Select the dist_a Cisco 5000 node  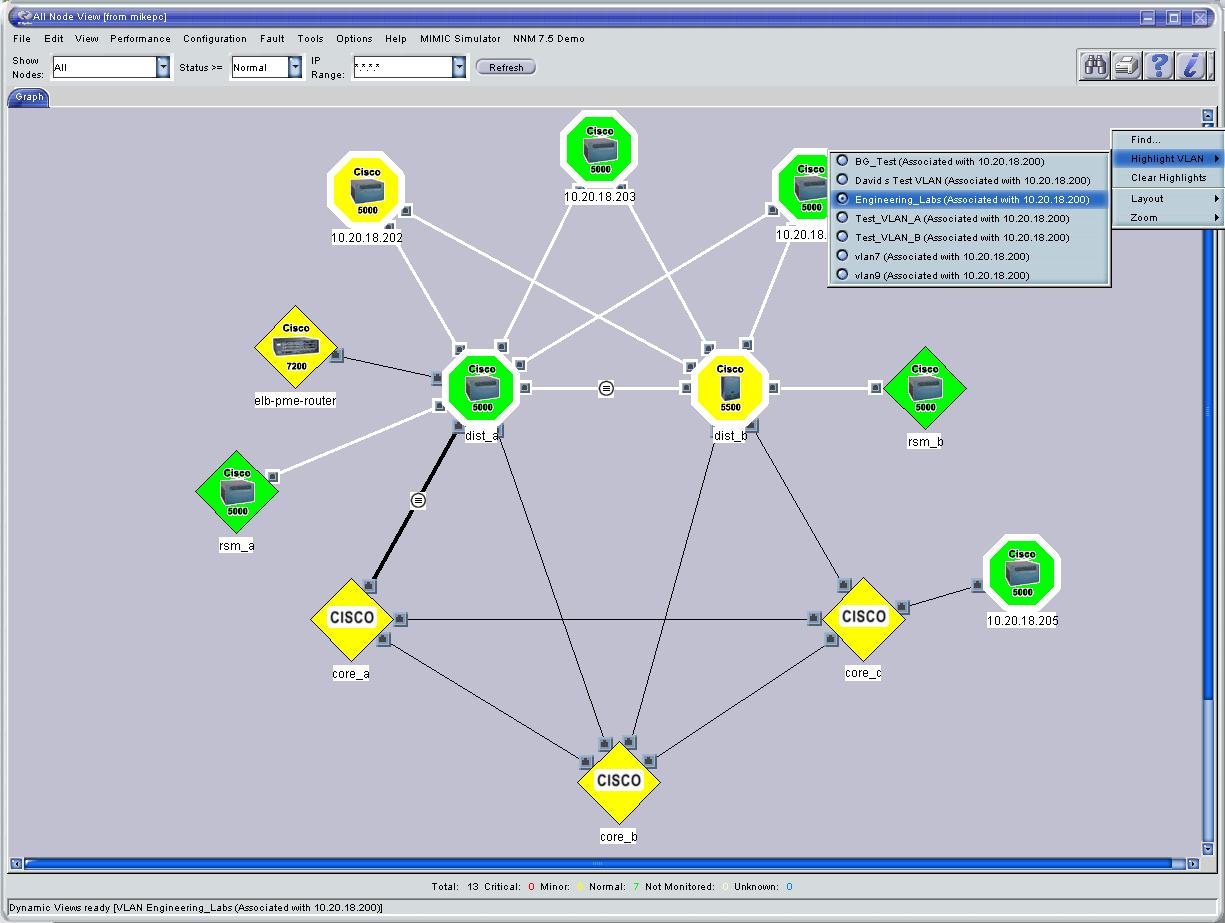481,387
